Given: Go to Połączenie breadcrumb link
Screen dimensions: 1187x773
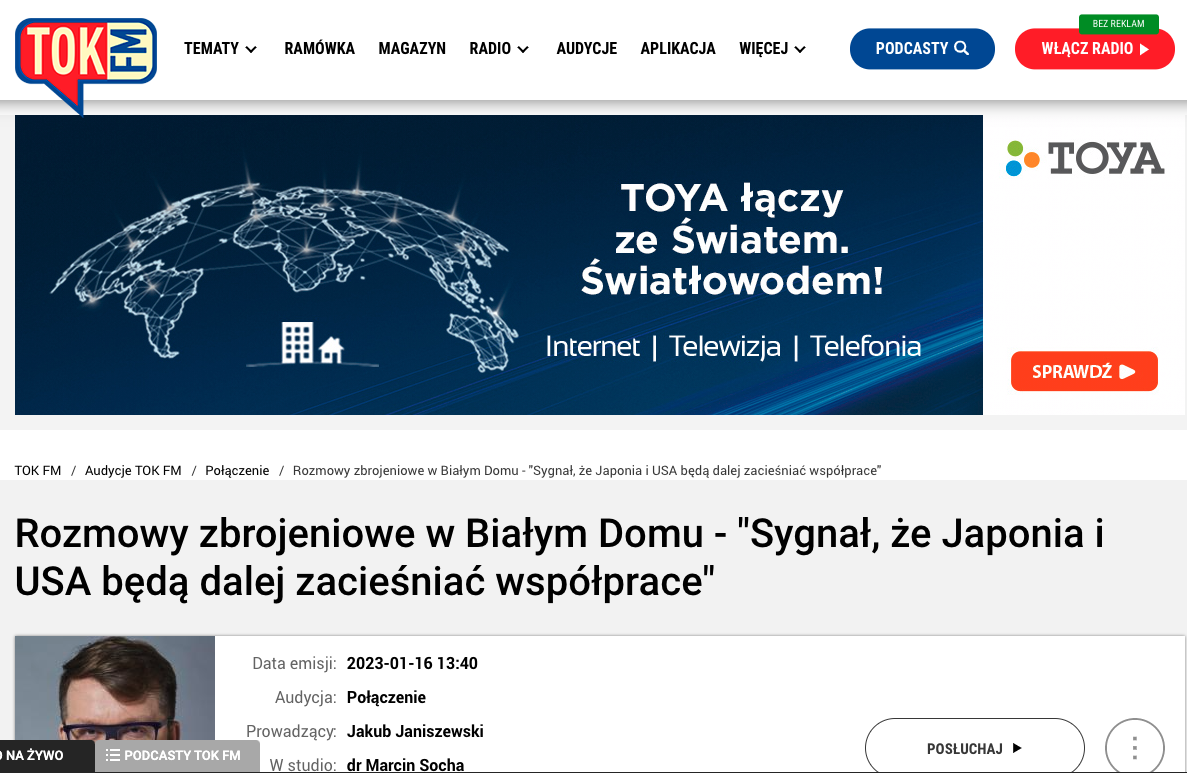Looking at the screenshot, I should (237, 470).
